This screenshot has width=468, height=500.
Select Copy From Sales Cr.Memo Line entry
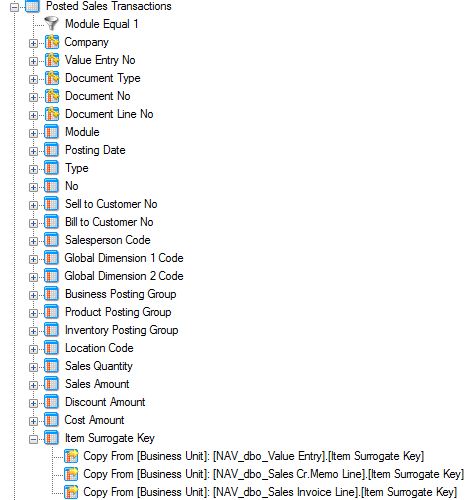tap(273, 474)
